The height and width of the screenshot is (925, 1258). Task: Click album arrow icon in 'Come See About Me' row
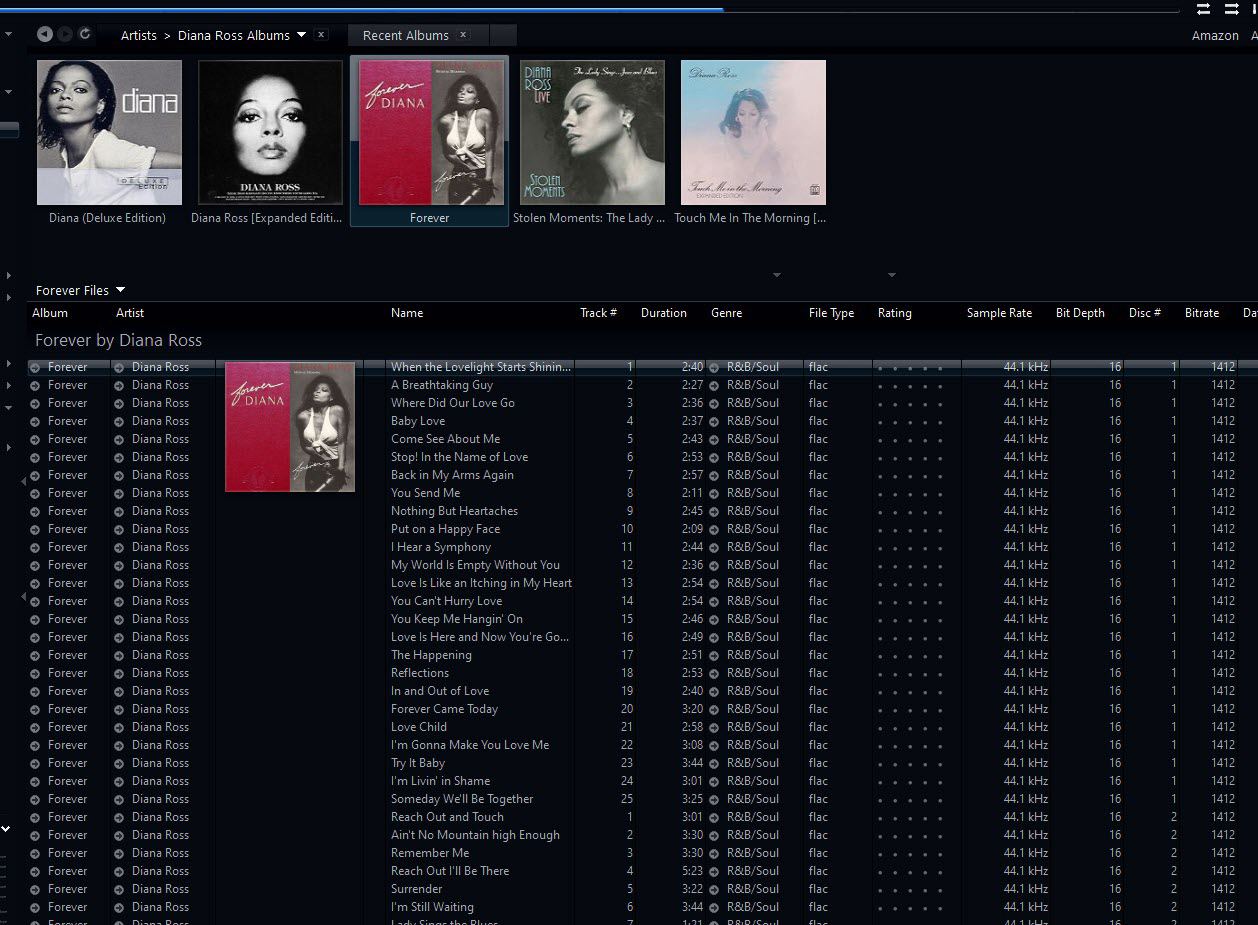(35, 439)
